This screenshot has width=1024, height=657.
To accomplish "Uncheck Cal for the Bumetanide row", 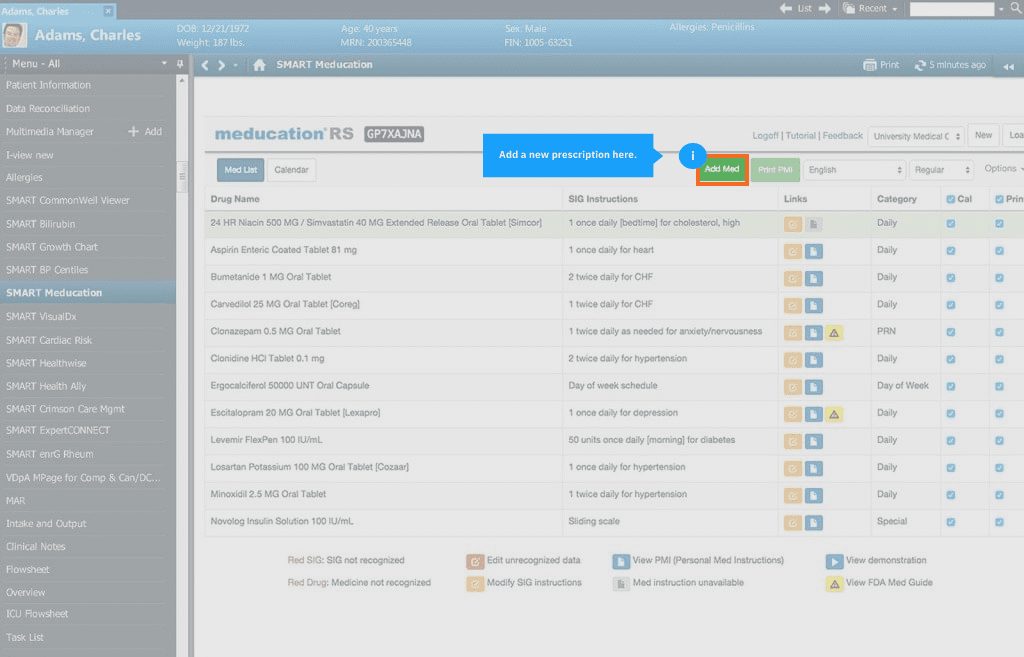I will (951, 278).
